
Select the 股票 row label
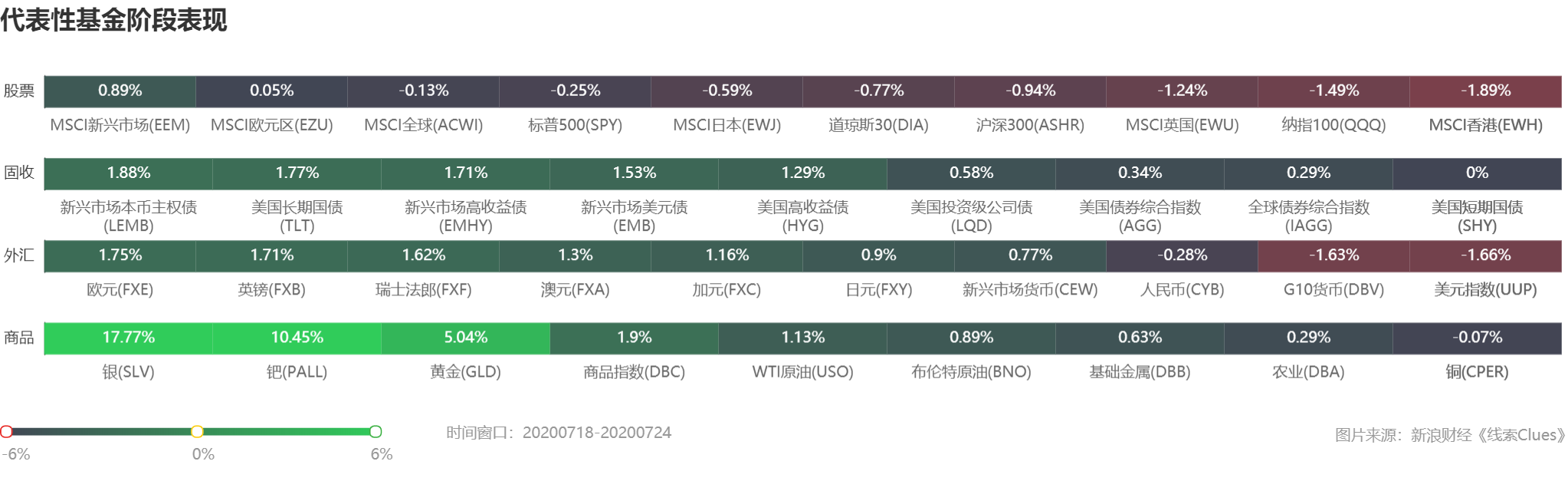pos(19,91)
